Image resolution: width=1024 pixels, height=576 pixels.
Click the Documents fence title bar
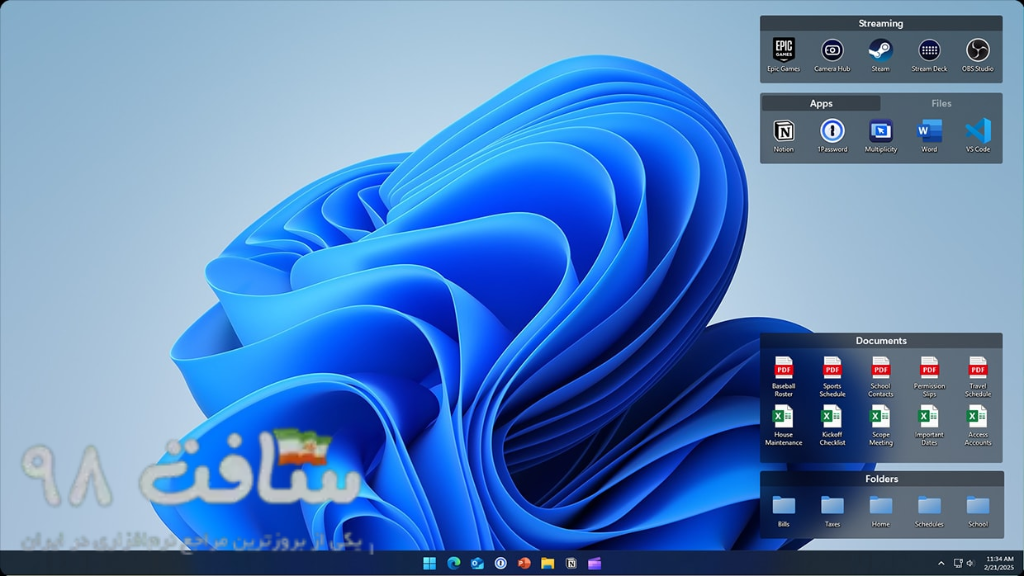[881, 341]
